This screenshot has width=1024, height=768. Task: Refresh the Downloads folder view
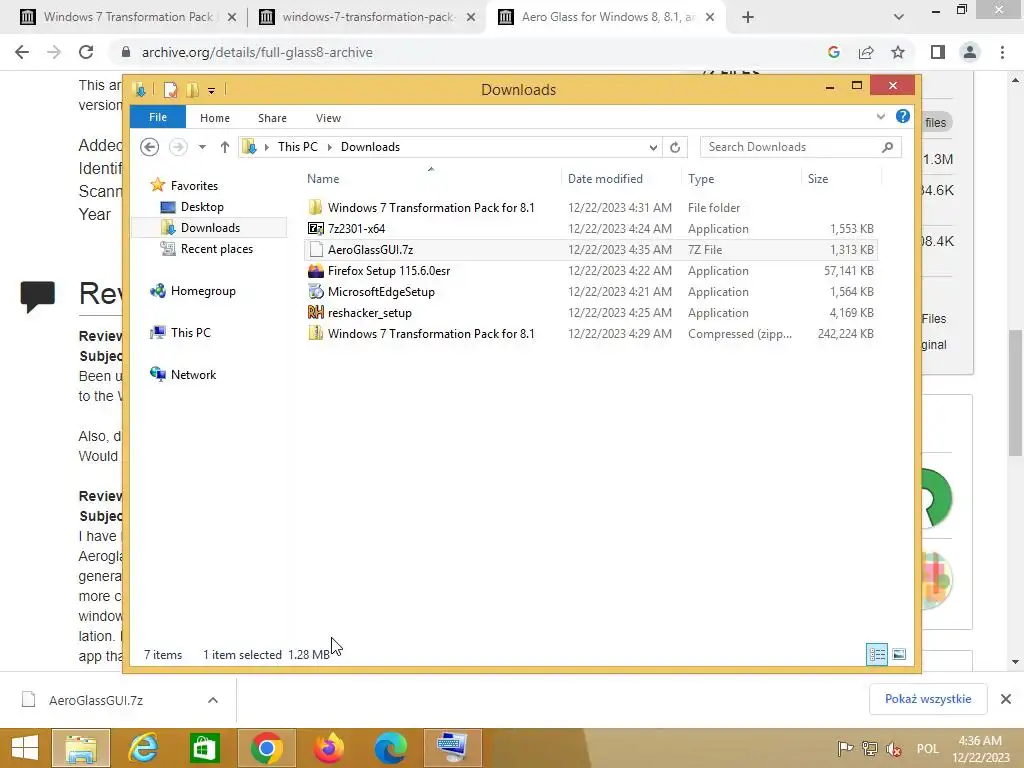pos(675,148)
